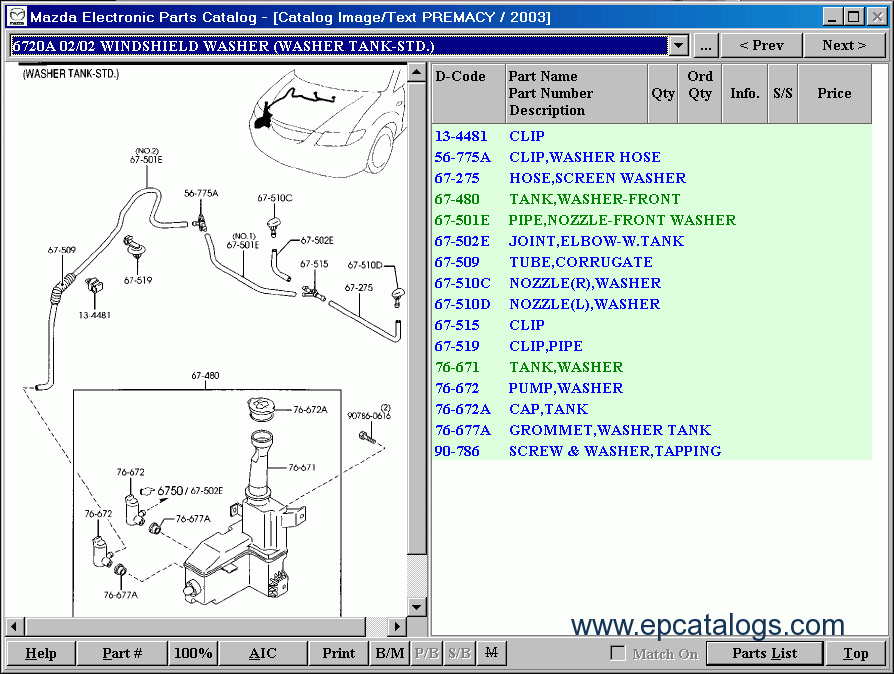The height and width of the screenshot is (674, 894).
Task: Click the Qty column header
Action: [x=663, y=94]
